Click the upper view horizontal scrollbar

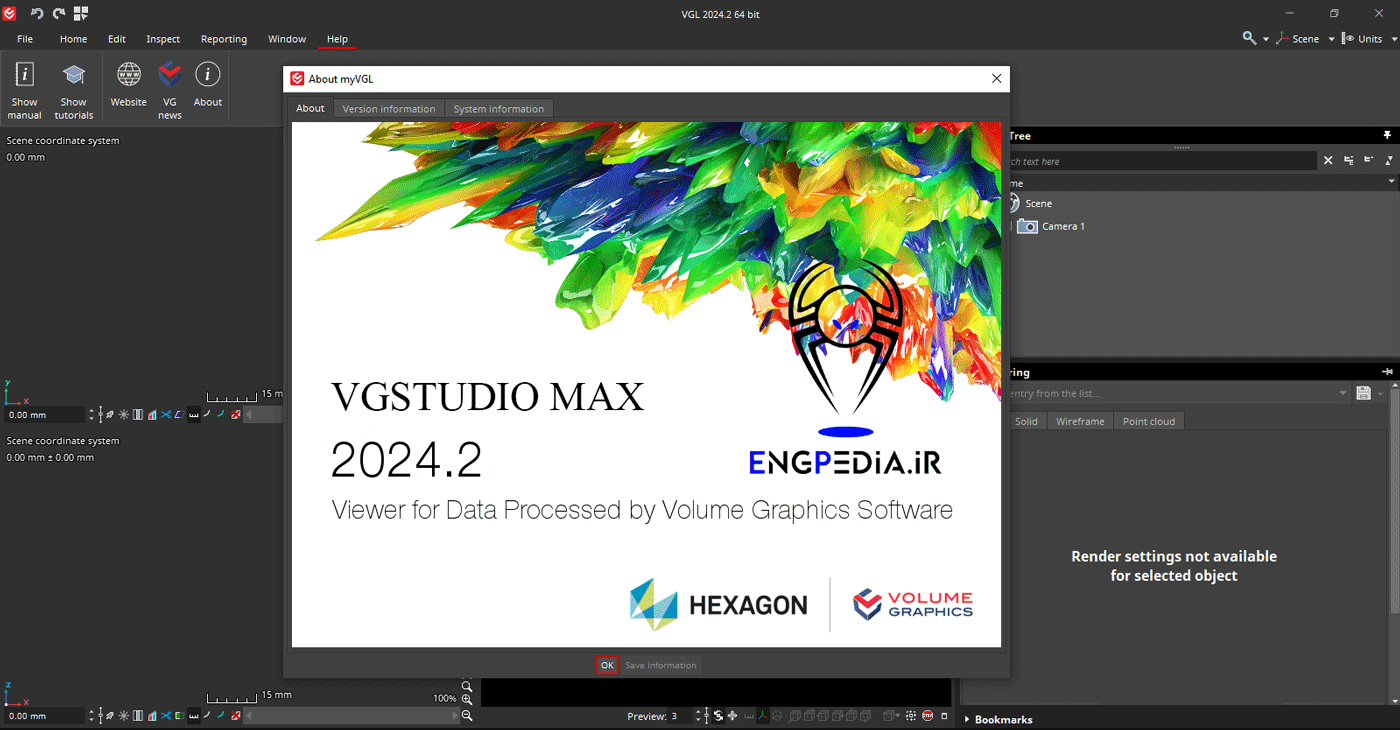click(x=263, y=414)
